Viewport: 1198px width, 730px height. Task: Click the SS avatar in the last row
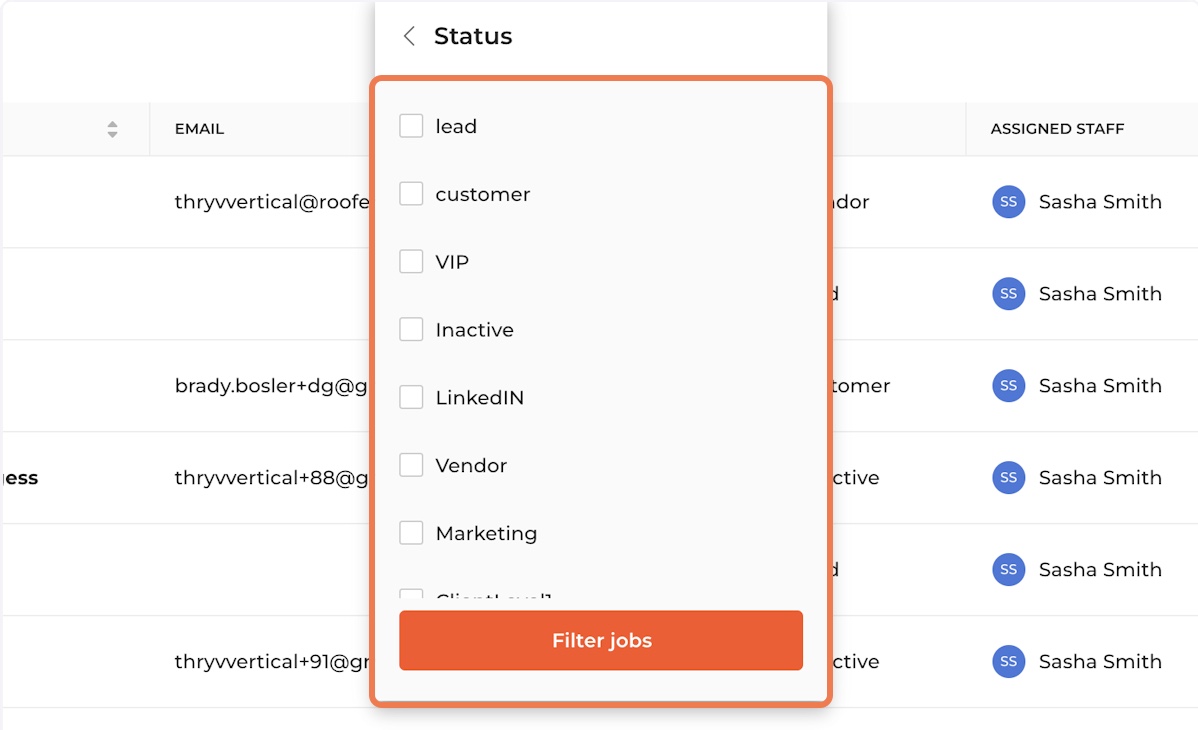pos(1009,661)
